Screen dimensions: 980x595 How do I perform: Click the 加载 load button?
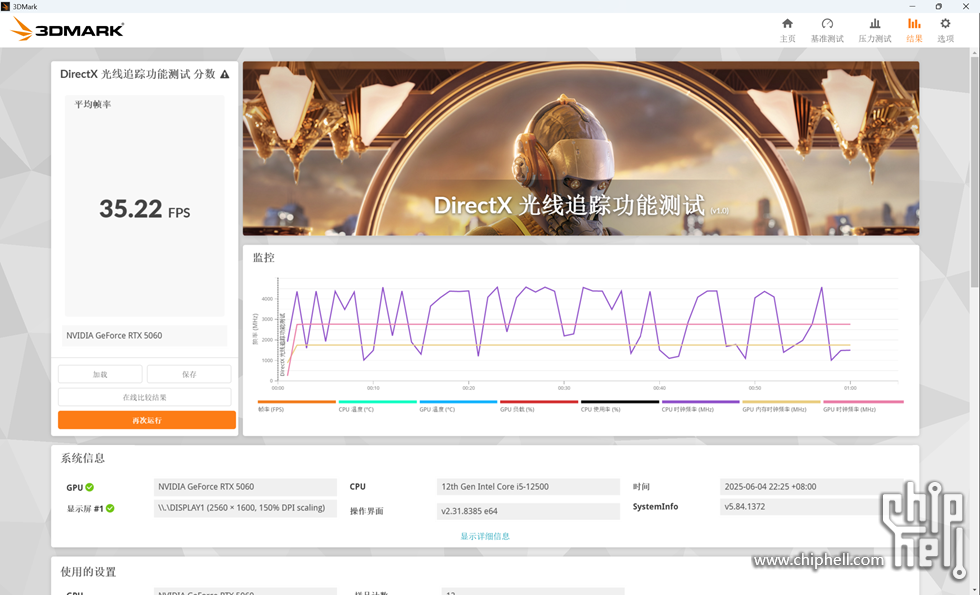[x=100, y=374]
